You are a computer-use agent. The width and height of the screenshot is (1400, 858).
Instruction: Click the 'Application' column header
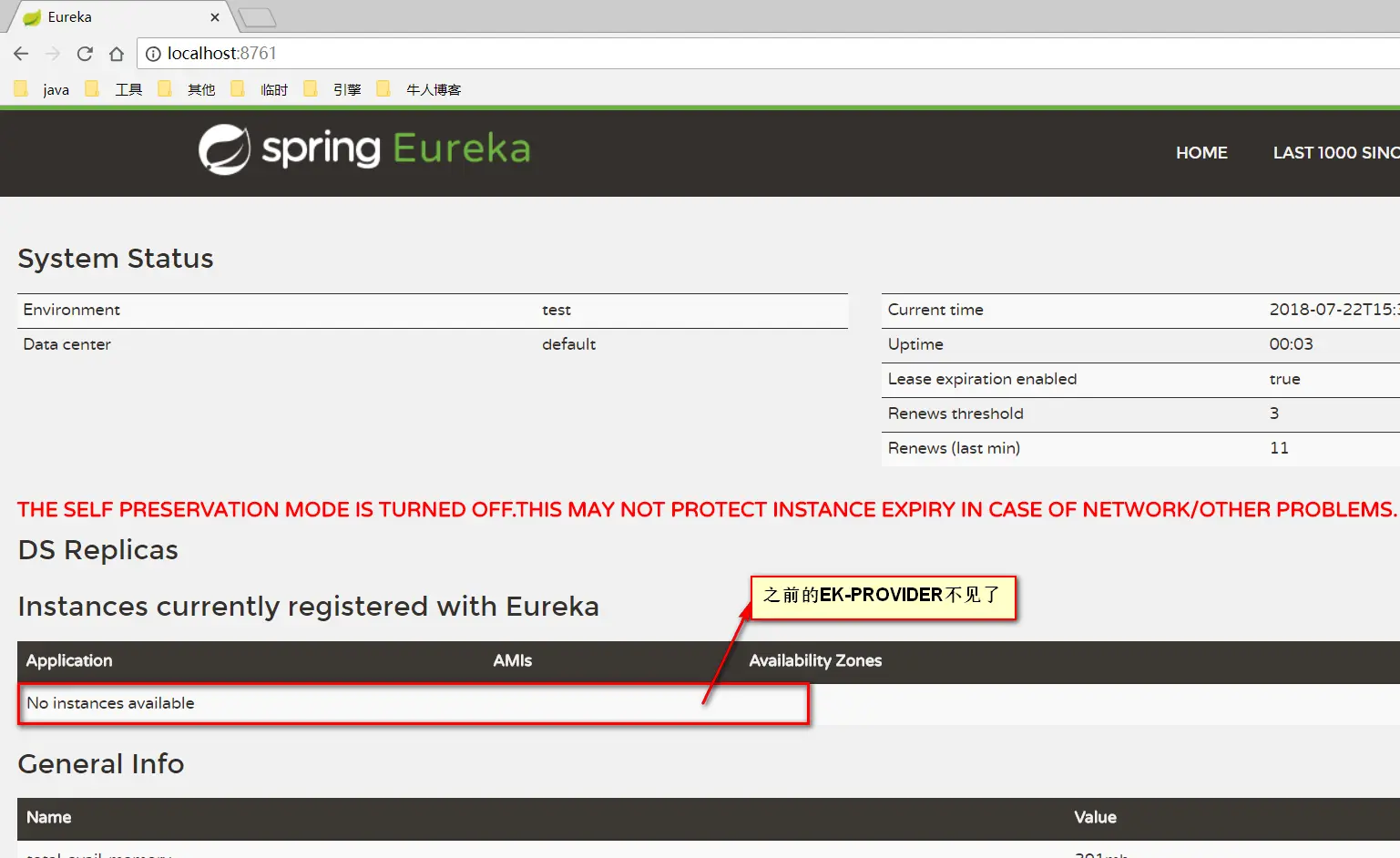pos(69,661)
